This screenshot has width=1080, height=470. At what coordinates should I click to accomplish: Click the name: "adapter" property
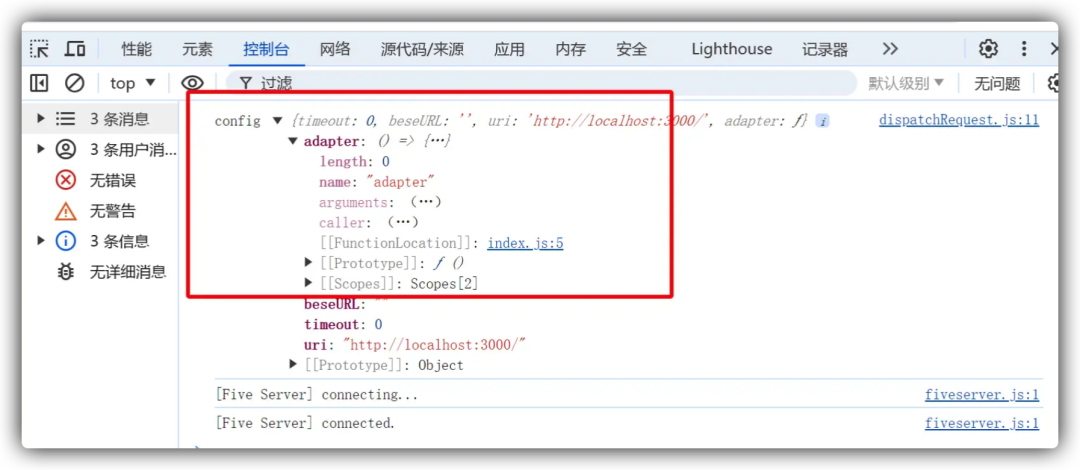click(x=377, y=182)
